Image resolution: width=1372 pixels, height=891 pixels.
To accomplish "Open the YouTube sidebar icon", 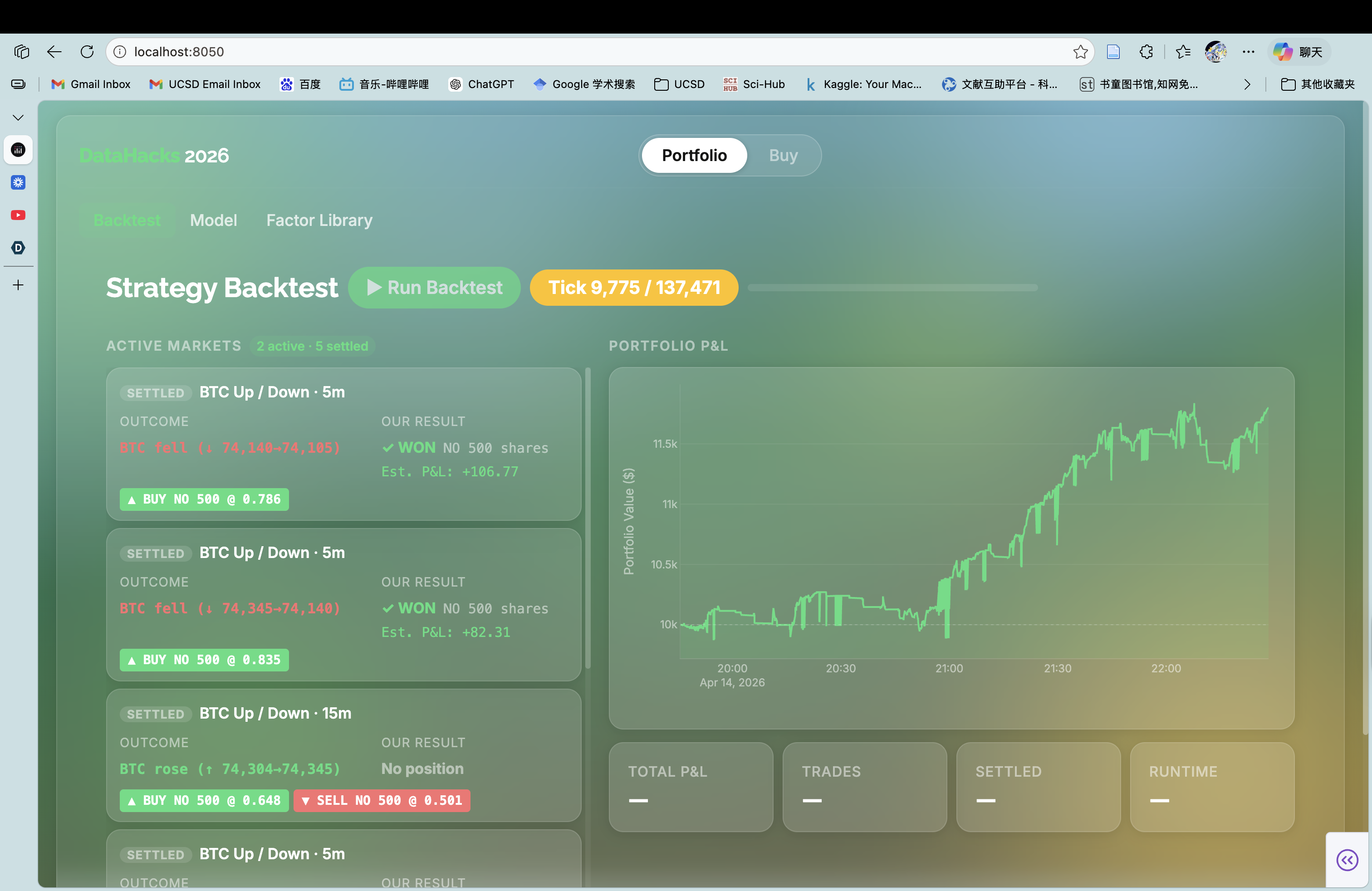I will [x=19, y=215].
